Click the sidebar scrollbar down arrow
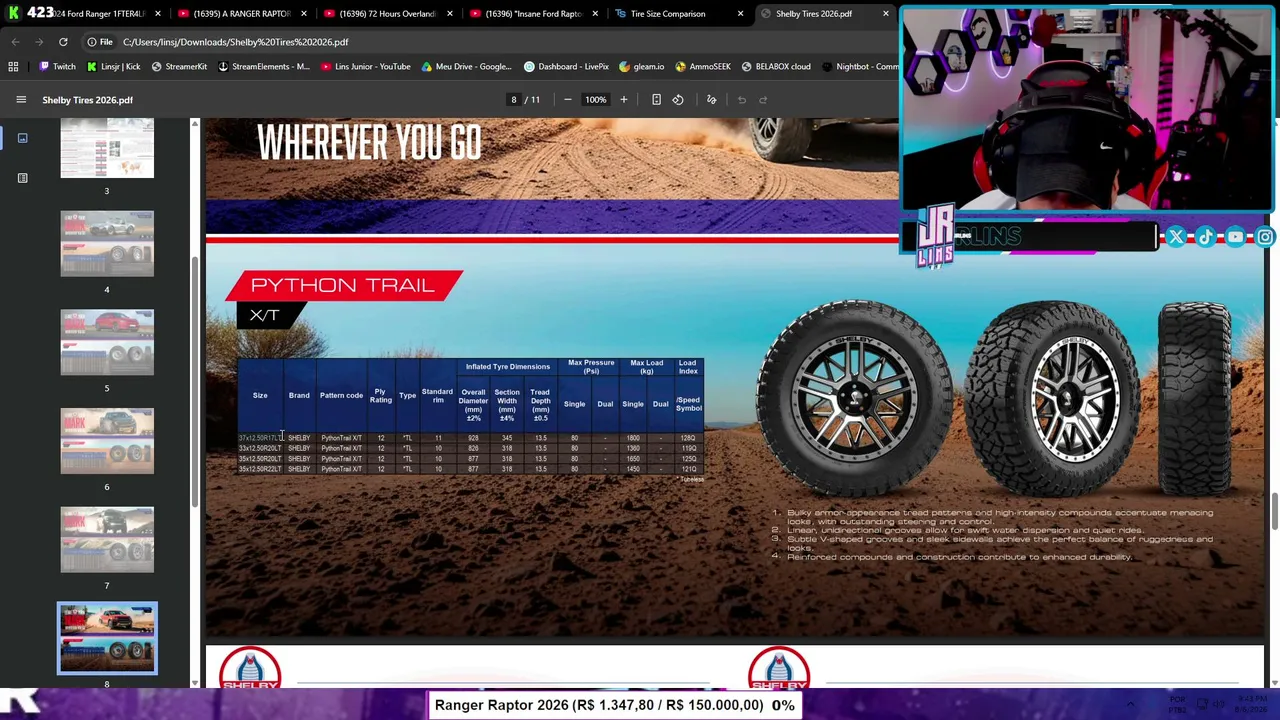The width and height of the screenshot is (1280, 720). coord(195,682)
